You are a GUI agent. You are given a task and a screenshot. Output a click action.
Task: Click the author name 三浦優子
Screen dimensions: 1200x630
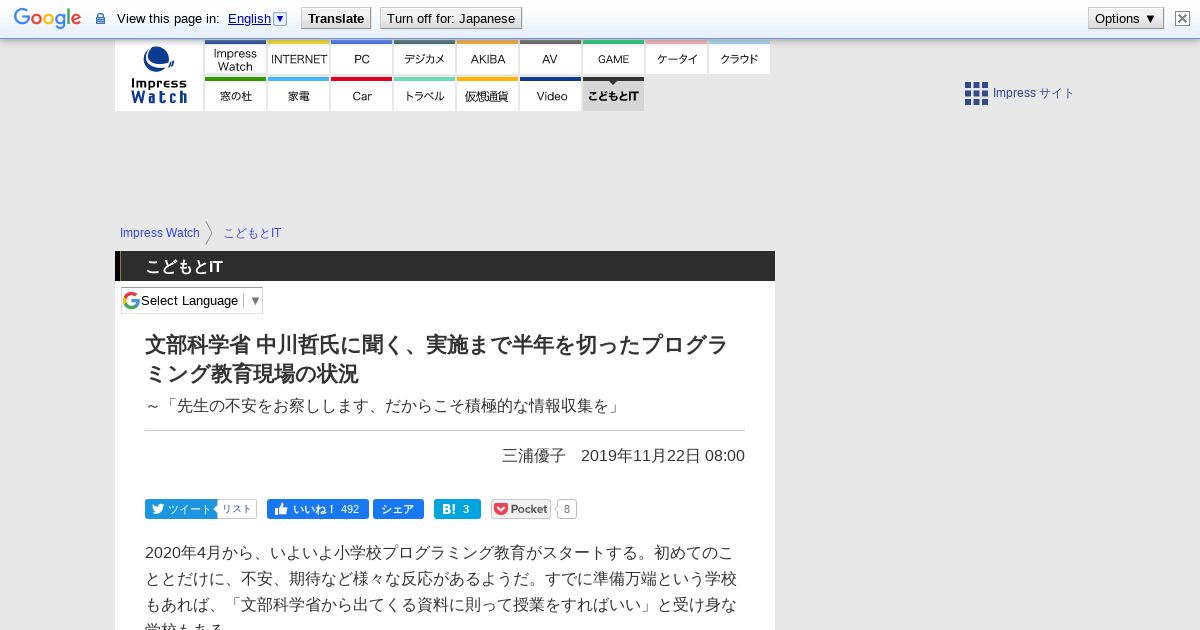point(534,456)
